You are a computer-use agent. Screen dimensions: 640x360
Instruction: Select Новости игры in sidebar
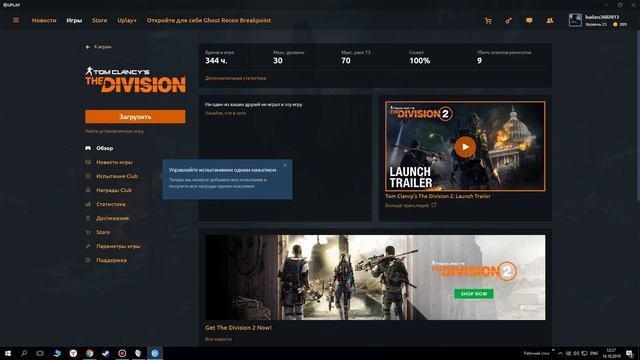coord(114,162)
